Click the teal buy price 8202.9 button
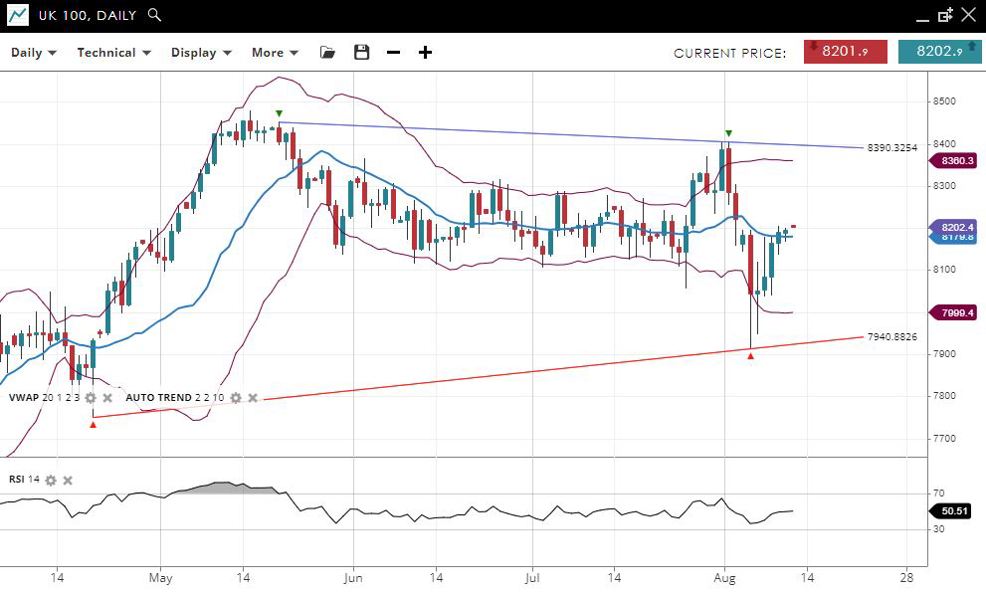Viewport: 986px width, 592px height. [939, 52]
